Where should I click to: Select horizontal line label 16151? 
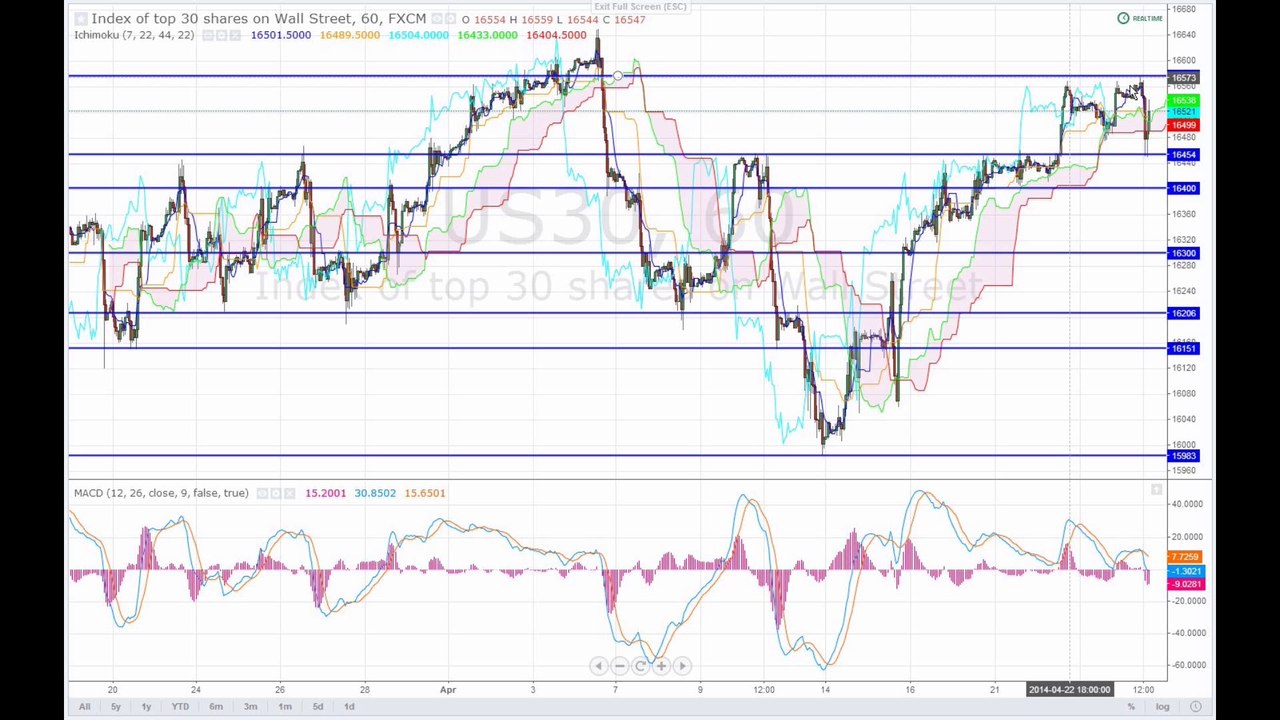pyautogui.click(x=1183, y=349)
